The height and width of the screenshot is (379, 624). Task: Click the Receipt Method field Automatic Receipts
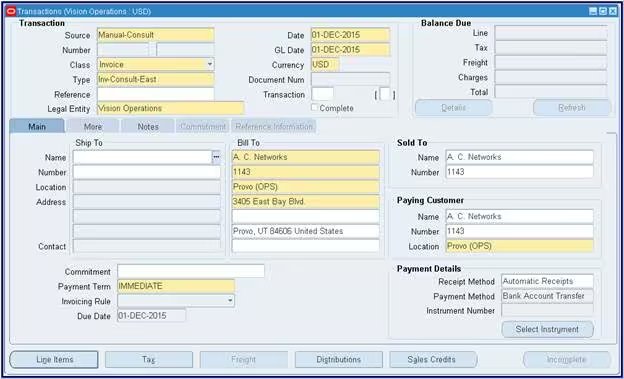point(548,281)
